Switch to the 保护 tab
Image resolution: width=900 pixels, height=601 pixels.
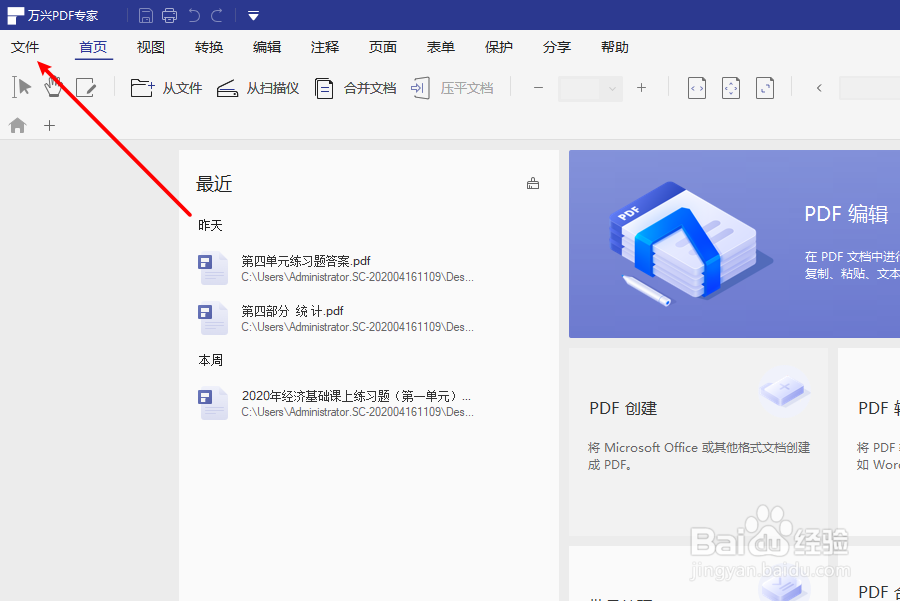click(x=499, y=47)
